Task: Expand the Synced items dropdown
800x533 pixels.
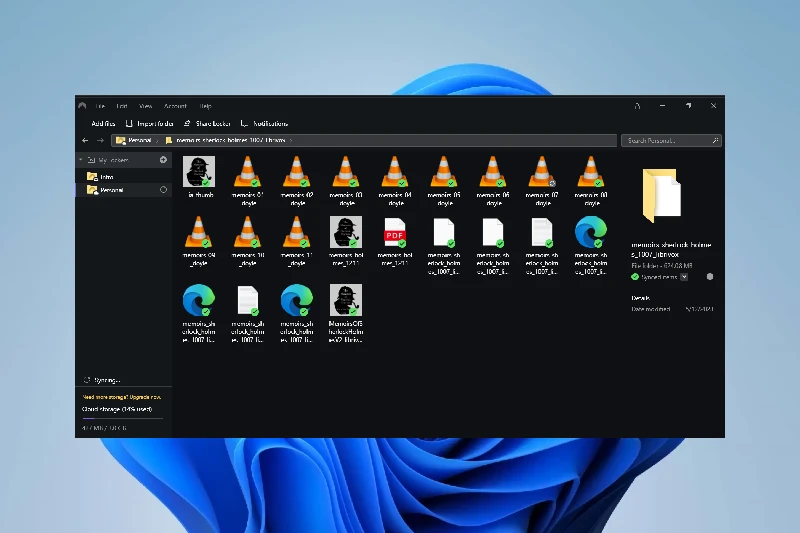Action: click(685, 277)
